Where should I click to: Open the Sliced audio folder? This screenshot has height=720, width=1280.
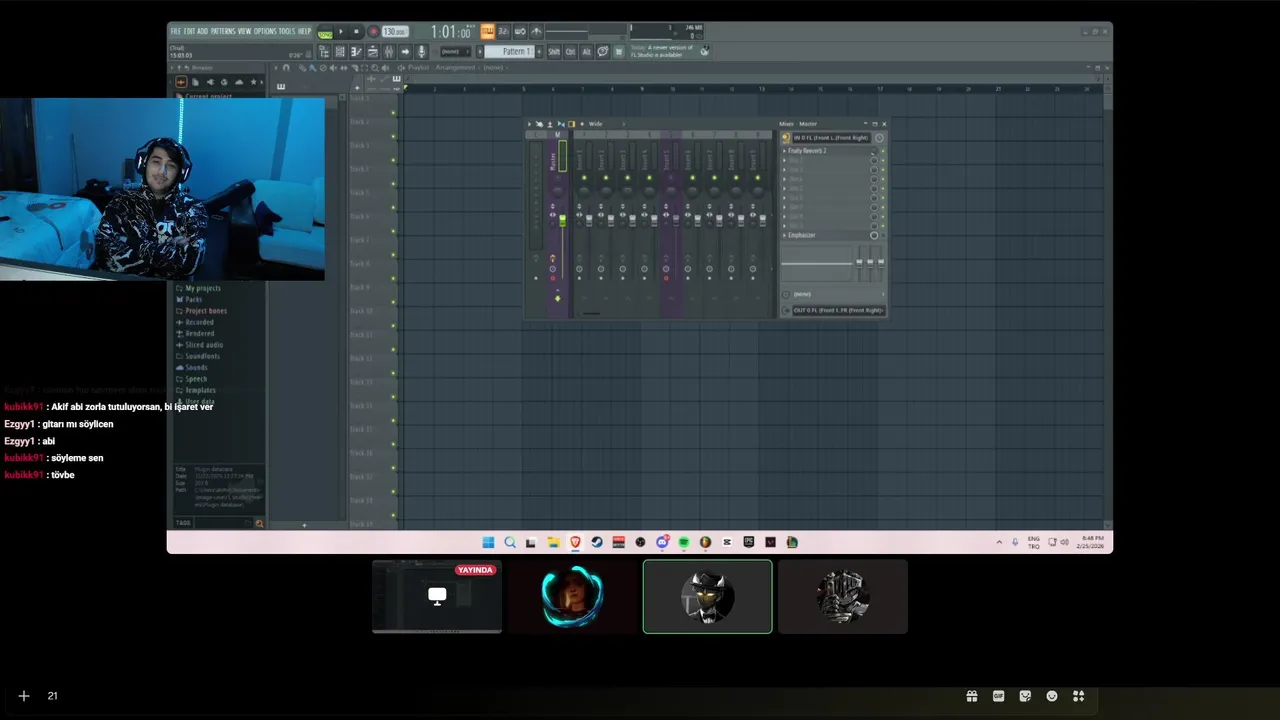[199, 345]
